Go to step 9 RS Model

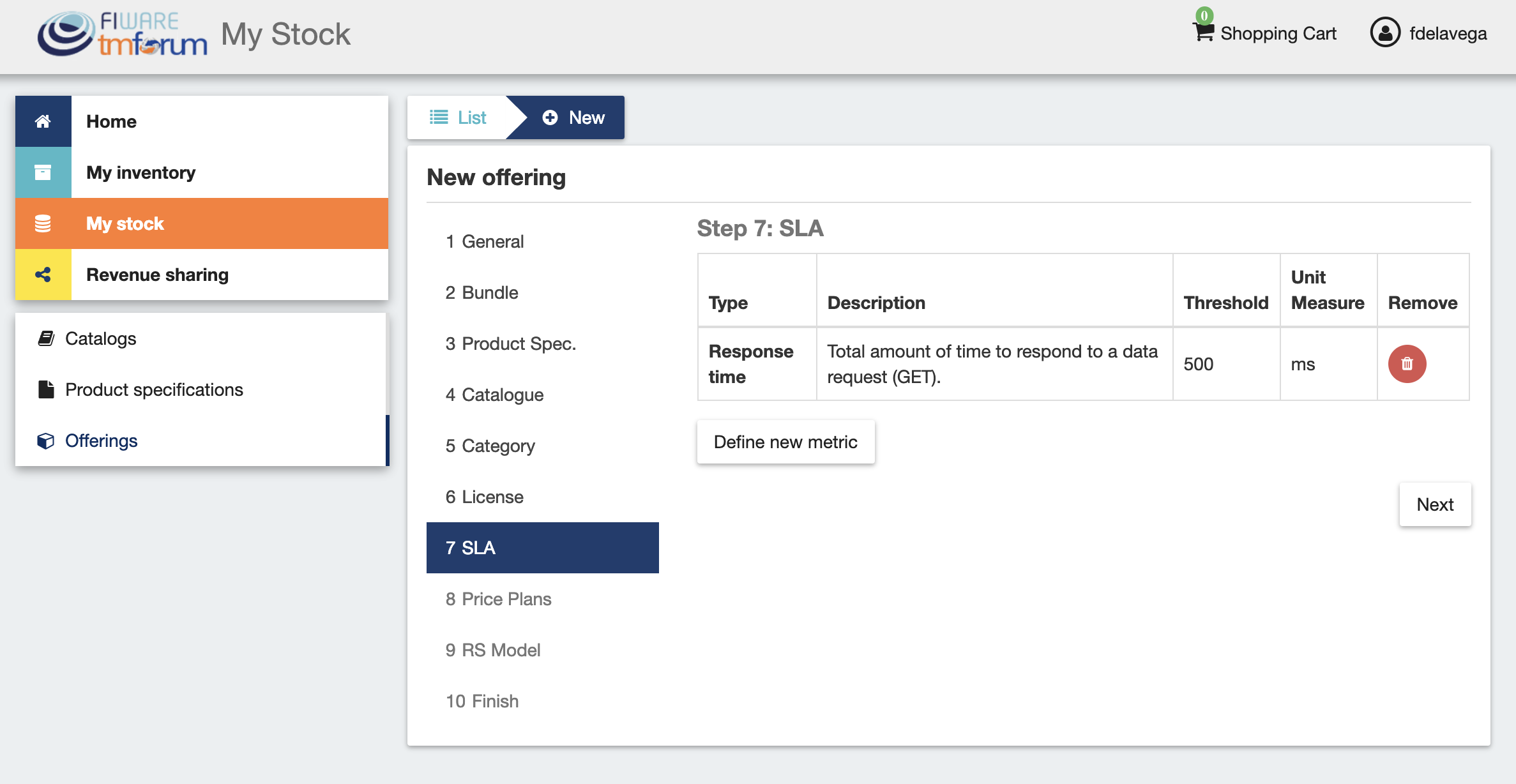[x=543, y=650]
